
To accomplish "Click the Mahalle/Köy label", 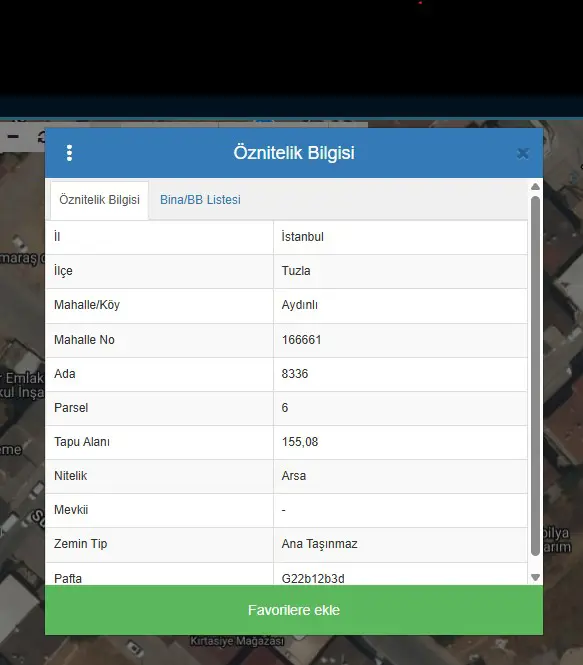I will pyautogui.click(x=87, y=305).
